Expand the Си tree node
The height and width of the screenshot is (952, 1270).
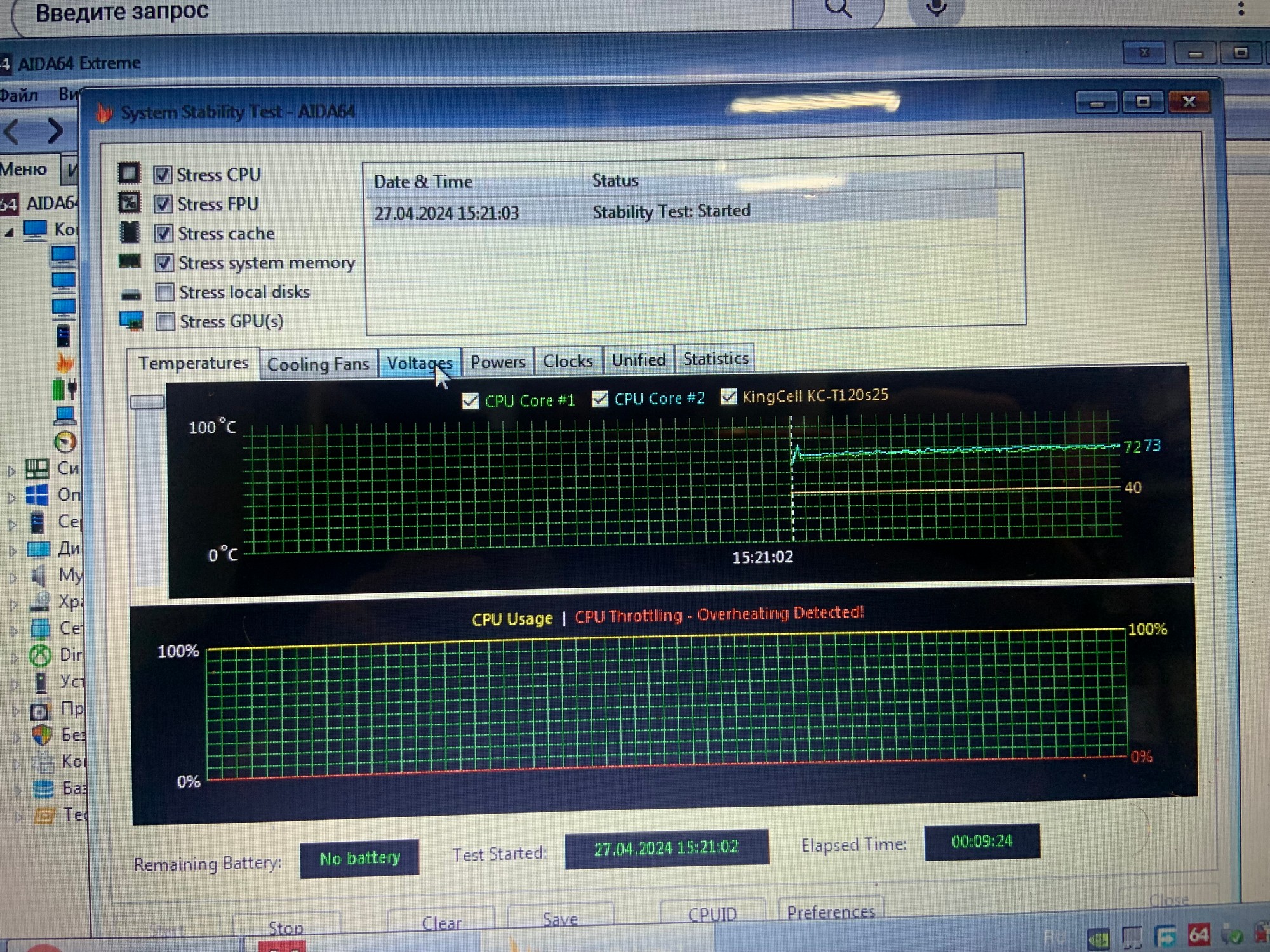[x=11, y=472]
